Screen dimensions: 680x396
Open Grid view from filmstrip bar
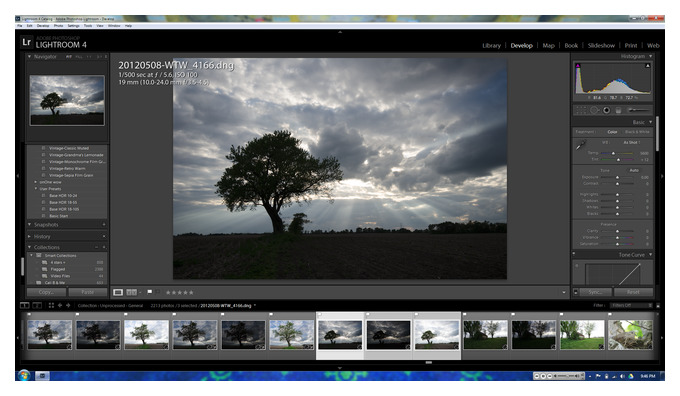pyautogui.click(x=51, y=305)
